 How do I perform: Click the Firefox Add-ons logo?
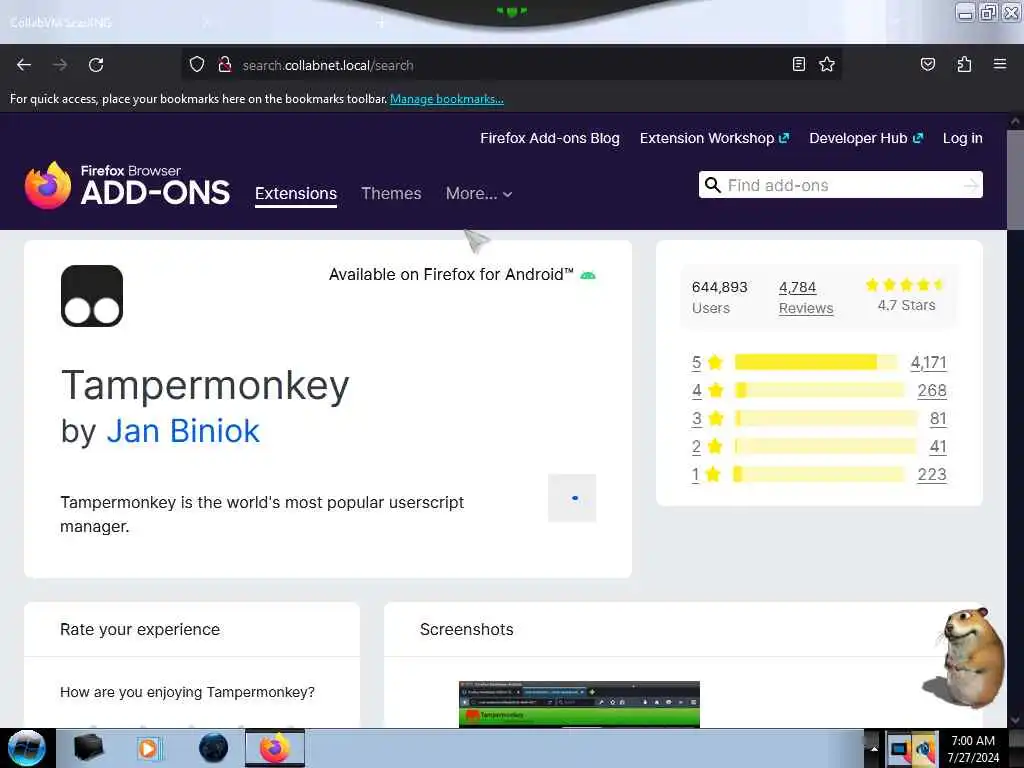pos(127,185)
